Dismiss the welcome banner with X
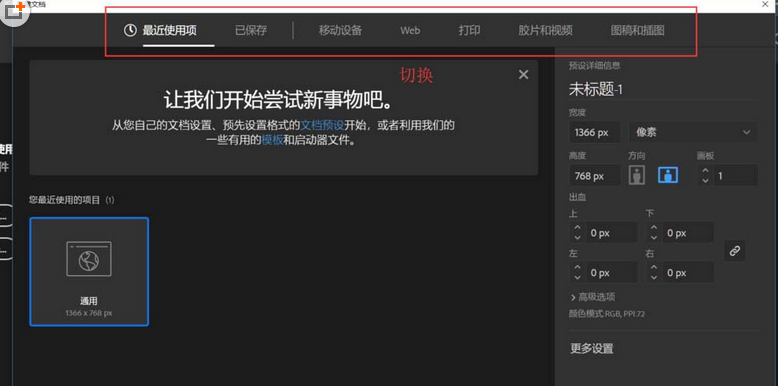This screenshot has height=386, width=778. pyautogui.click(x=523, y=75)
